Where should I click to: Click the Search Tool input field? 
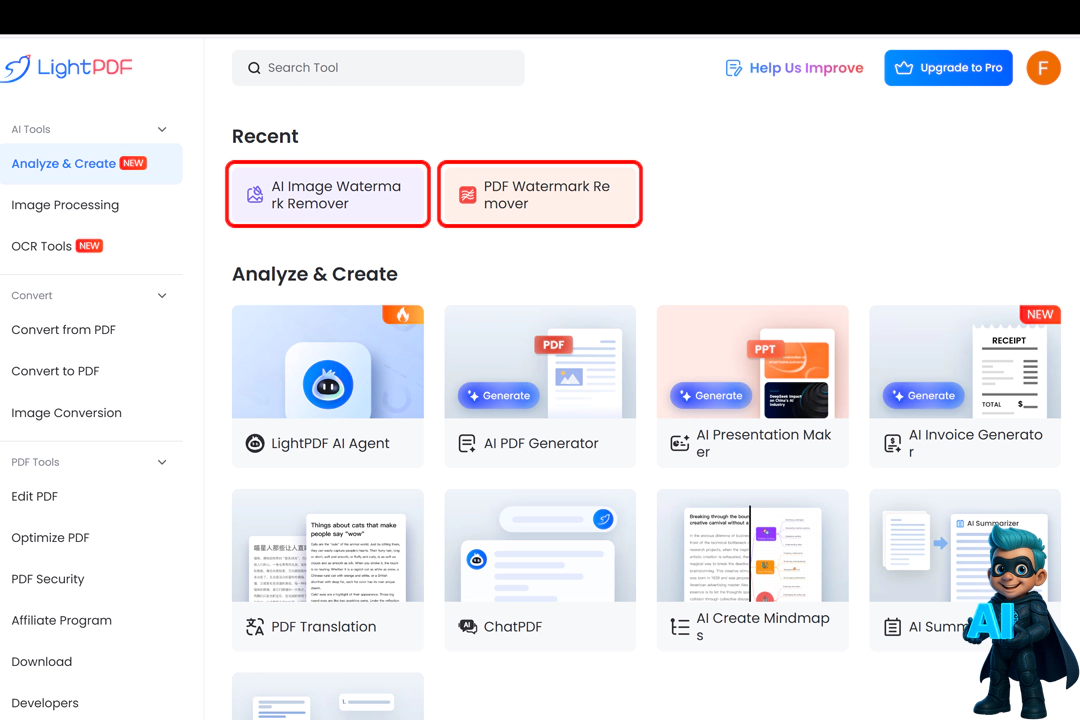(x=378, y=68)
